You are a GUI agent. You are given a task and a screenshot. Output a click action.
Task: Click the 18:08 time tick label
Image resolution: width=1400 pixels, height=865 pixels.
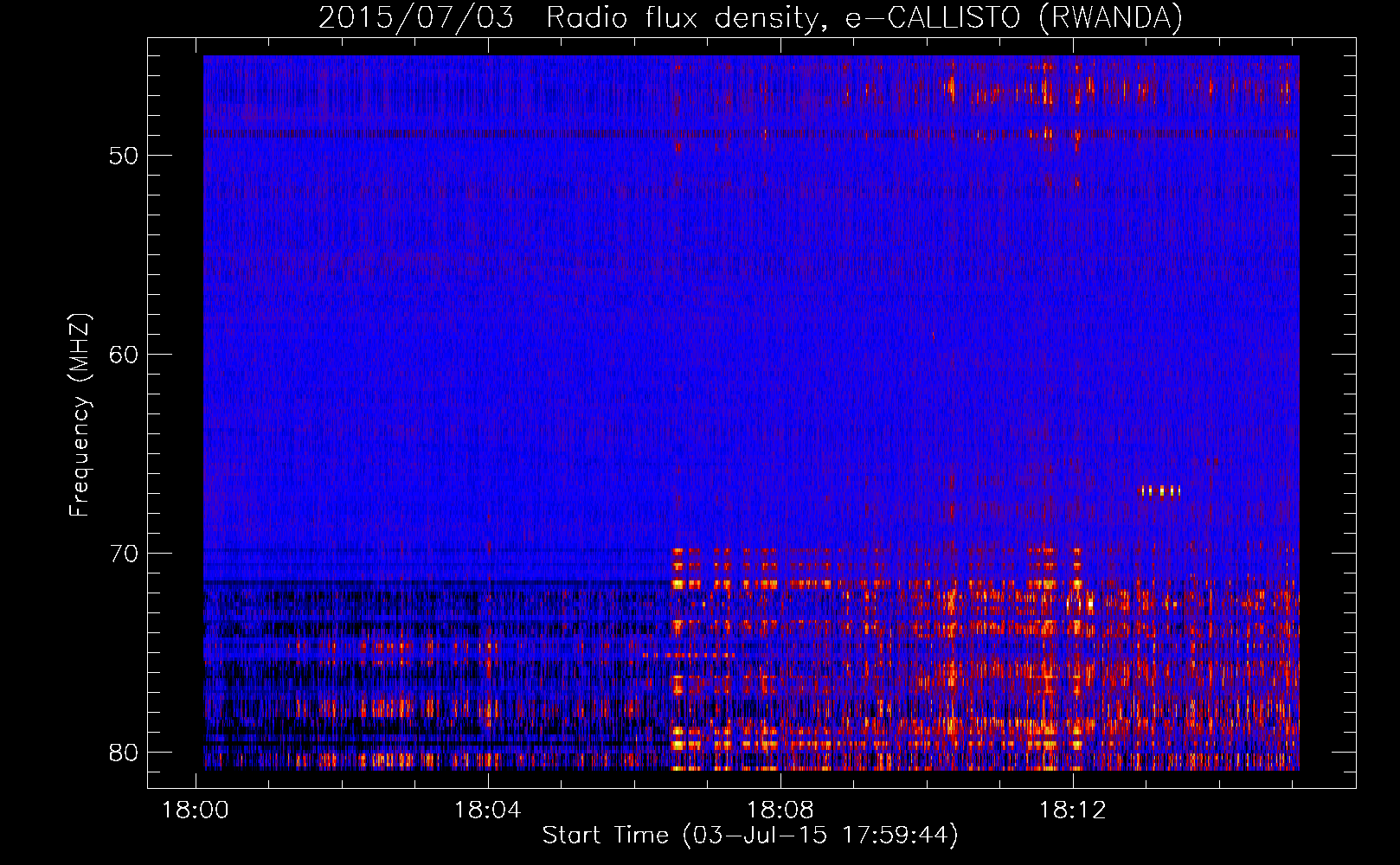coord(780,811)
